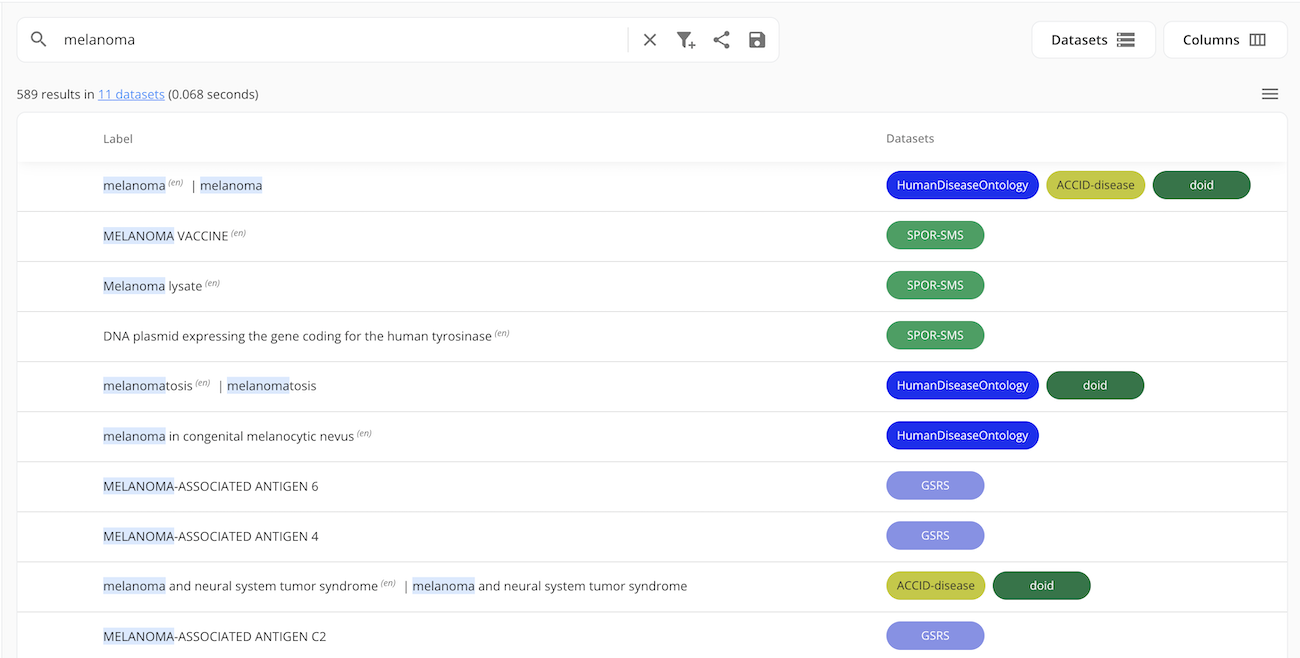Save the current search query
Viewport: 1300px width, 658px height.
(x=757, y=40)
